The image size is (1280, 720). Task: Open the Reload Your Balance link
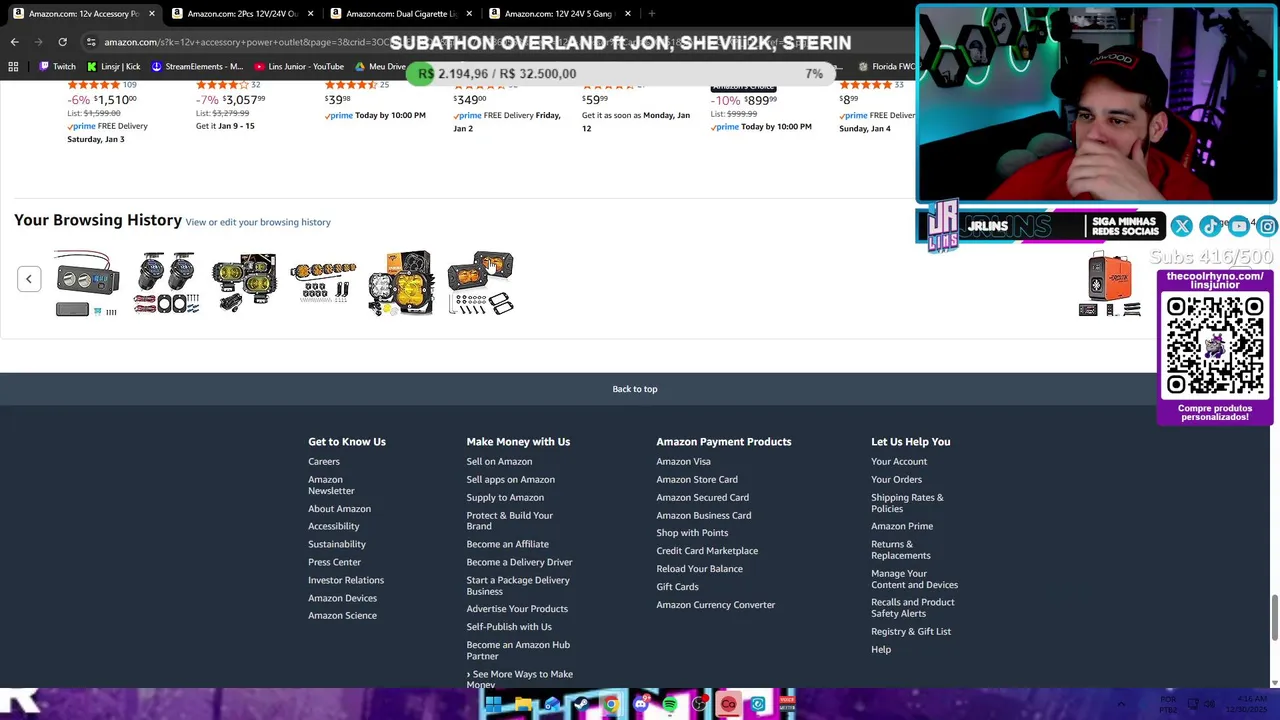699,569
